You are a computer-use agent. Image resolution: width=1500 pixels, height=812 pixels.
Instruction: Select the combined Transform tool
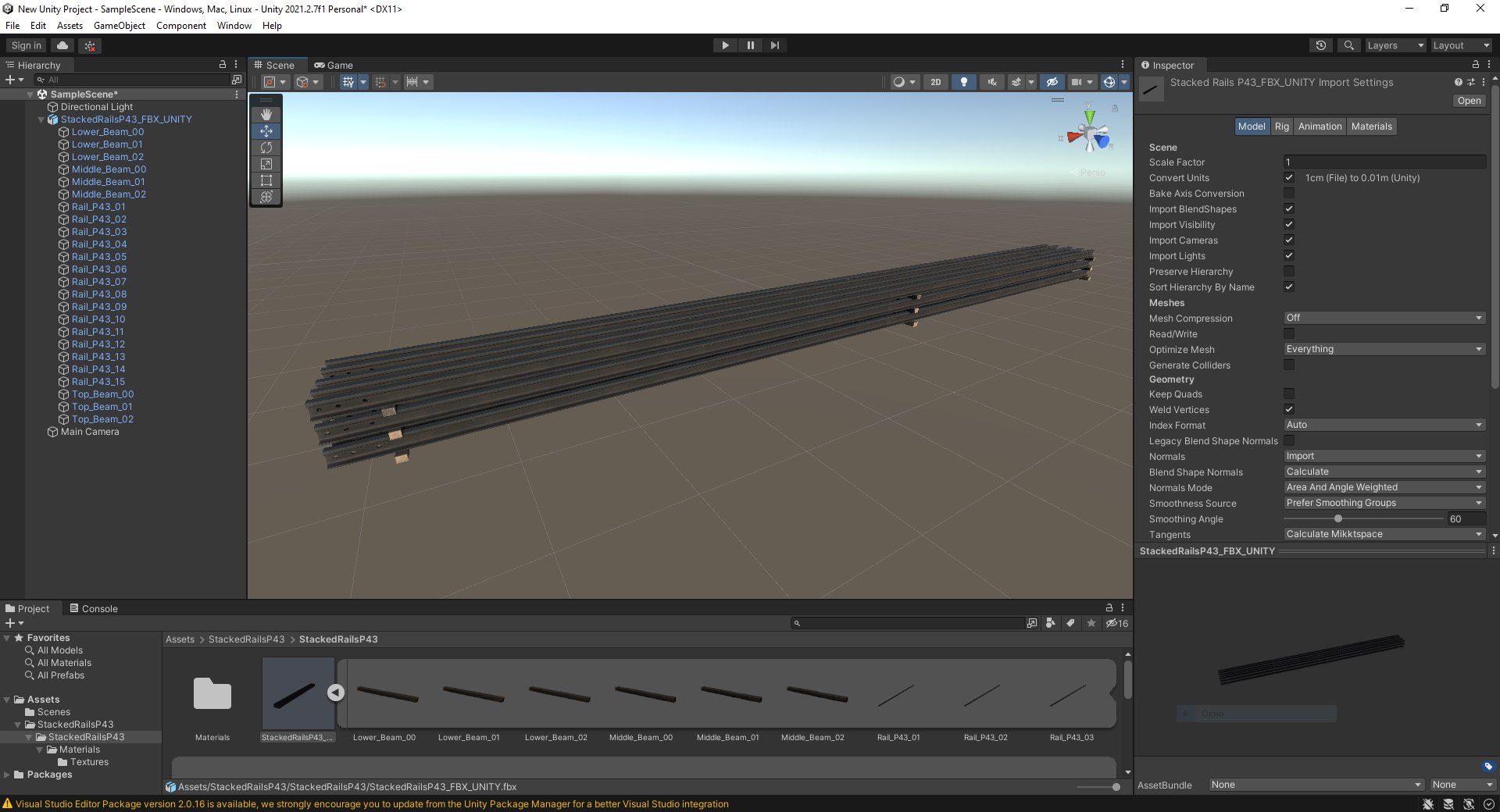click(266, 197)
